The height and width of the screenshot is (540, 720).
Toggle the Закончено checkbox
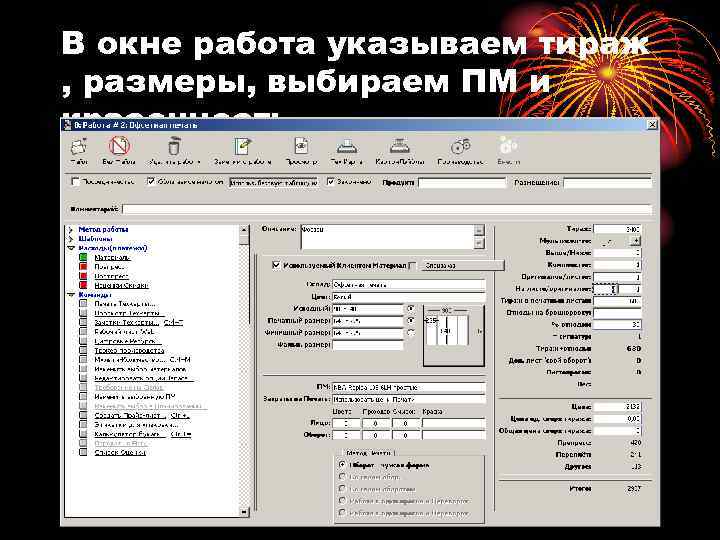coord(331,182)
